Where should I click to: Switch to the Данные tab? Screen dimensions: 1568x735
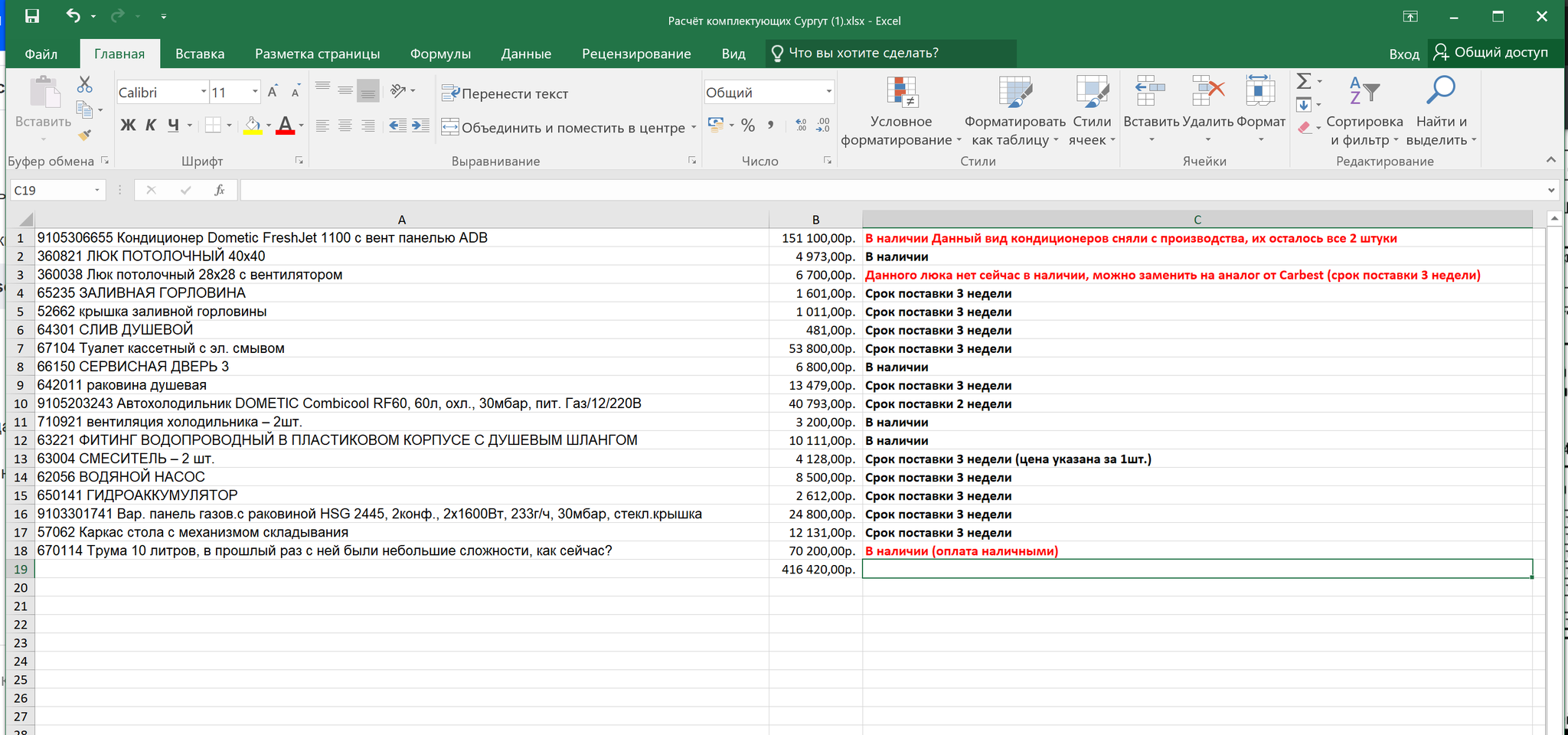(526, 54)
